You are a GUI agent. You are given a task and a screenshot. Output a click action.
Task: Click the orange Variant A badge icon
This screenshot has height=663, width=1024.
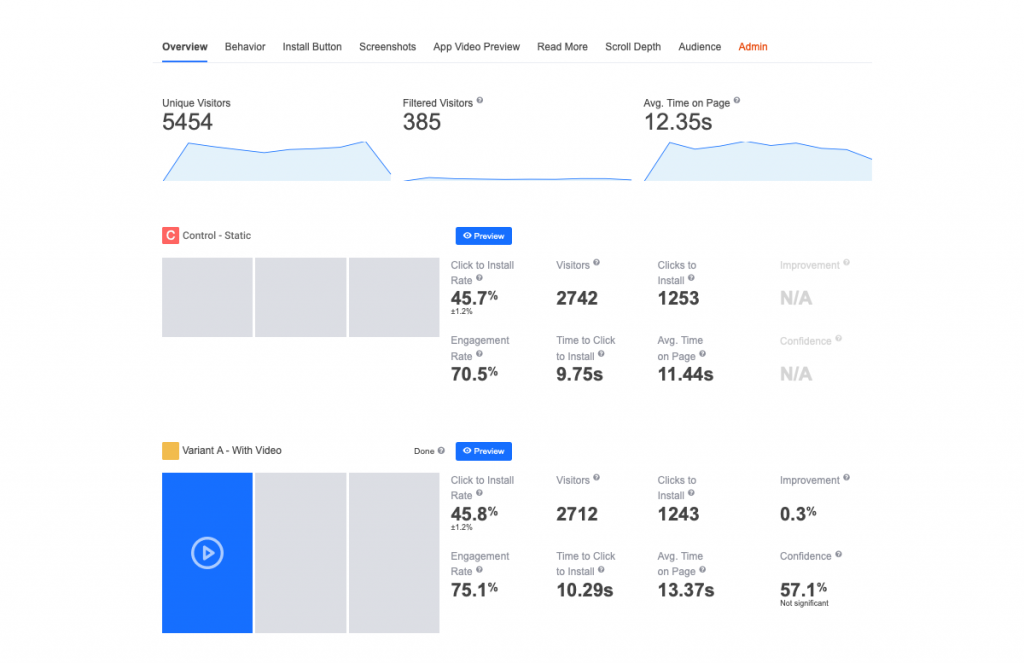tap(170, 450)
